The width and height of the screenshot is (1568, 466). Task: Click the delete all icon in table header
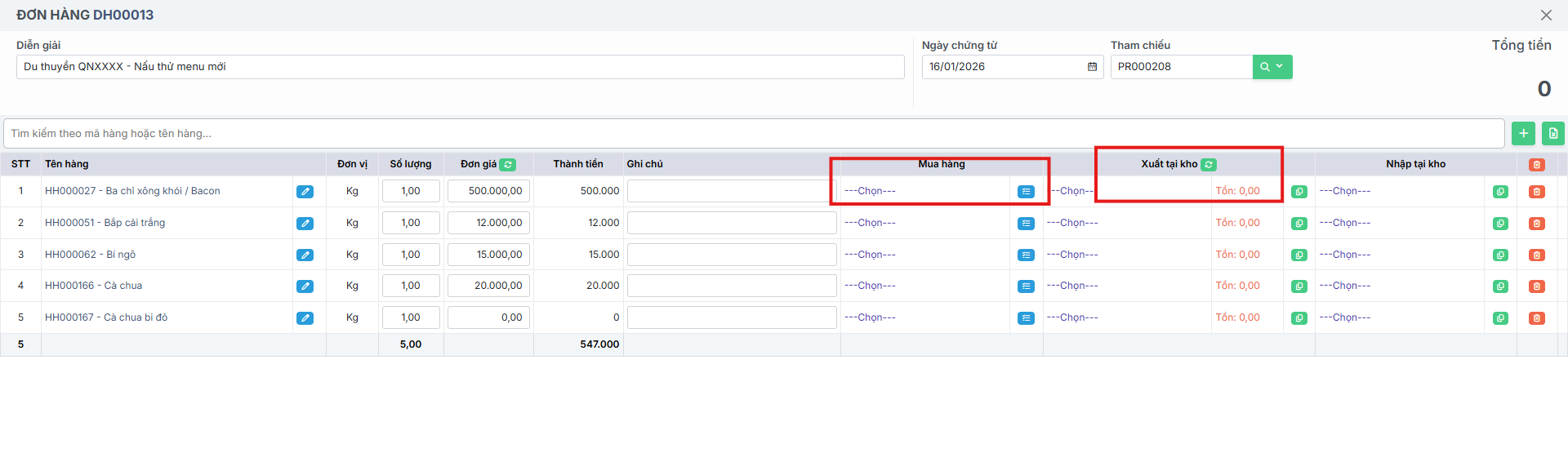coord(1536,165)
